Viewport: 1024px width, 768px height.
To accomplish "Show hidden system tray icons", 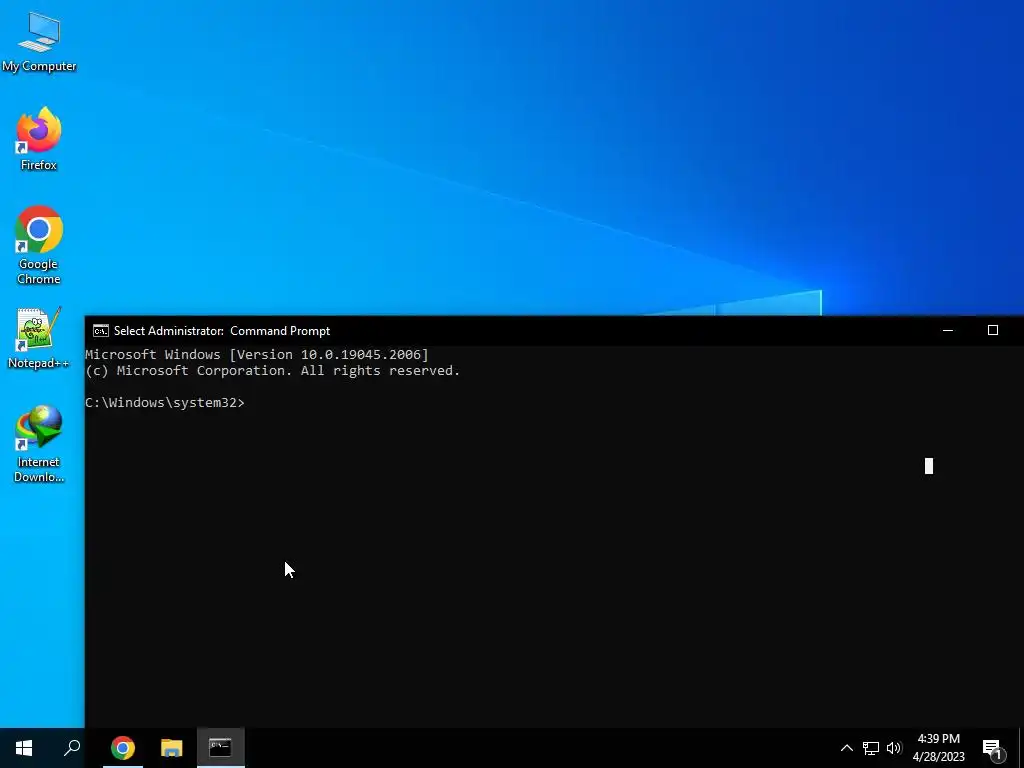I will (846, 748).
